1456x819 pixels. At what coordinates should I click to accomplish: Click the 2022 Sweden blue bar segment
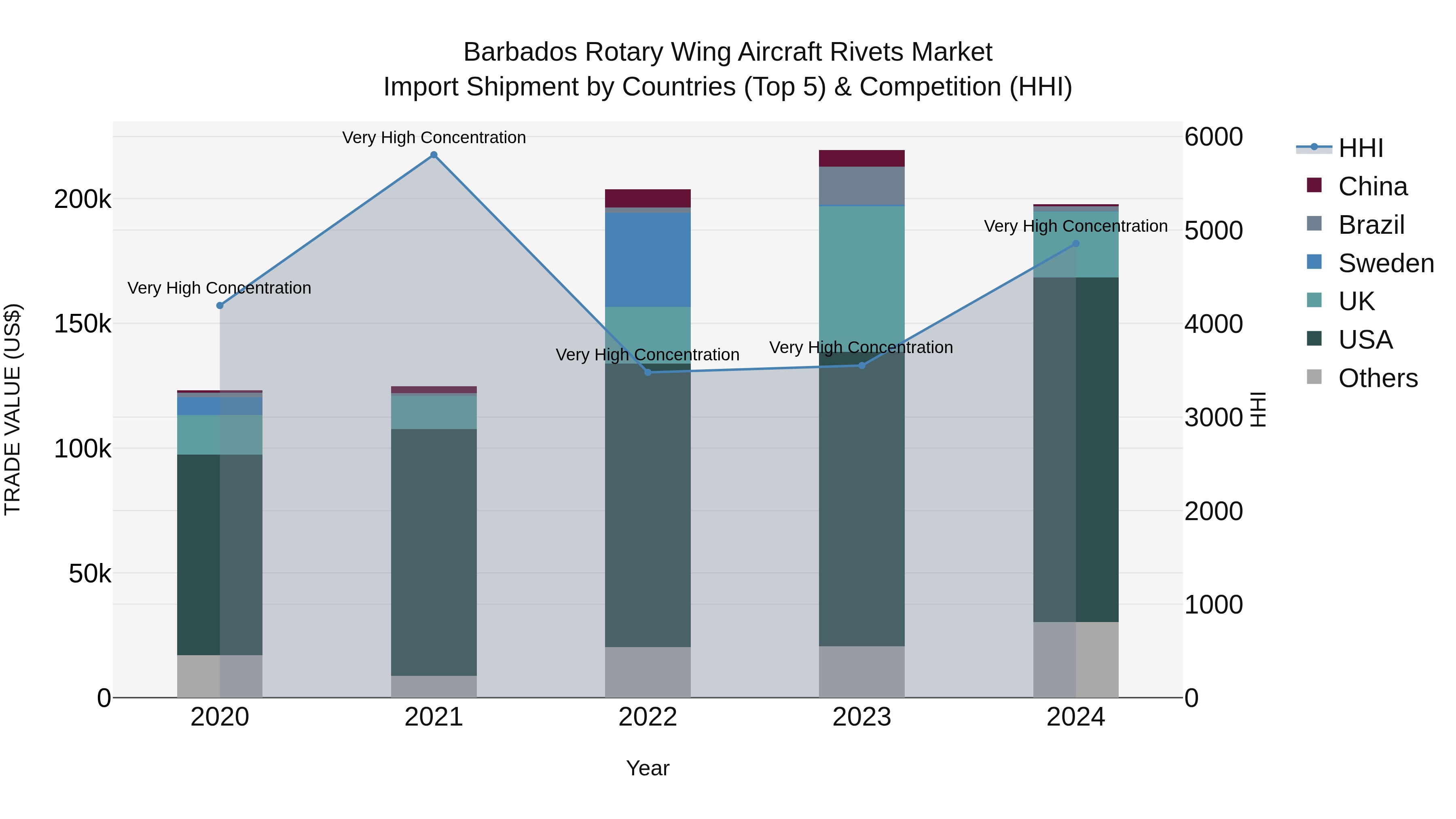coord(648,260)
